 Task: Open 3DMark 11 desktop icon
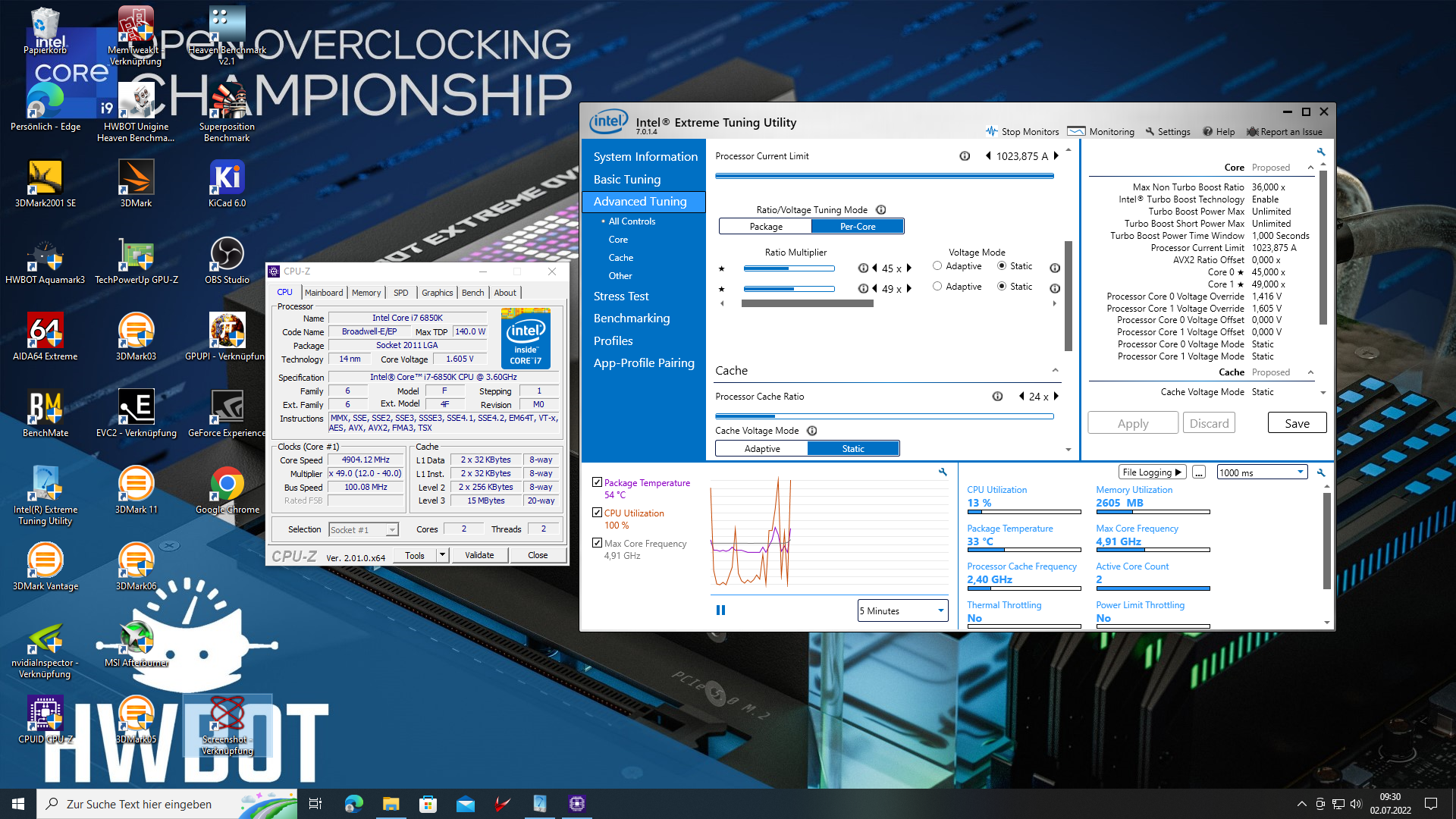[x=136, y=489]
